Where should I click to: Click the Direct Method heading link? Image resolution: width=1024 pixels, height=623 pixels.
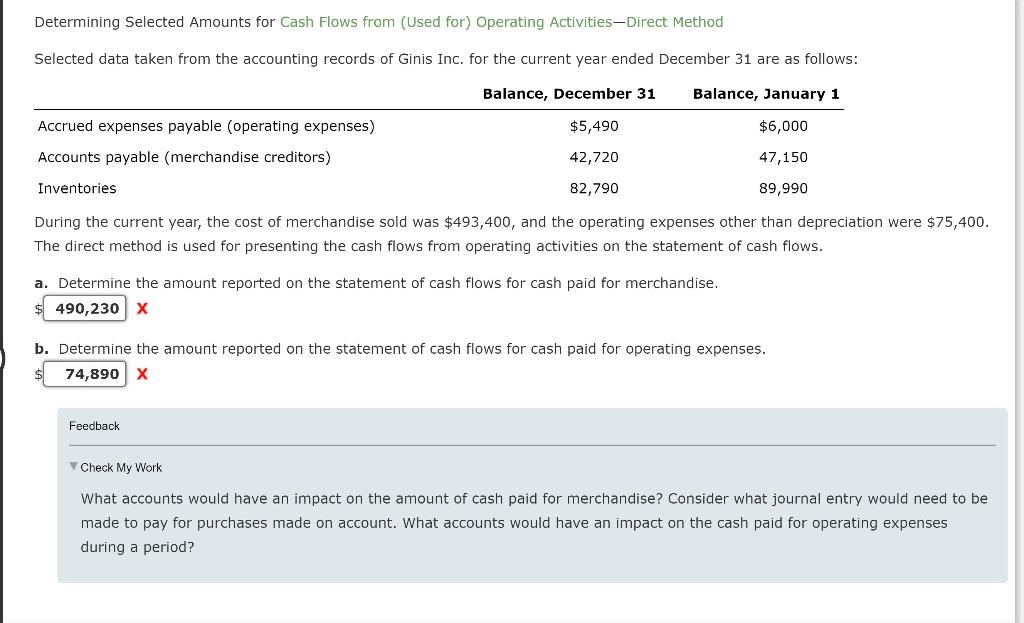point(674,21)
